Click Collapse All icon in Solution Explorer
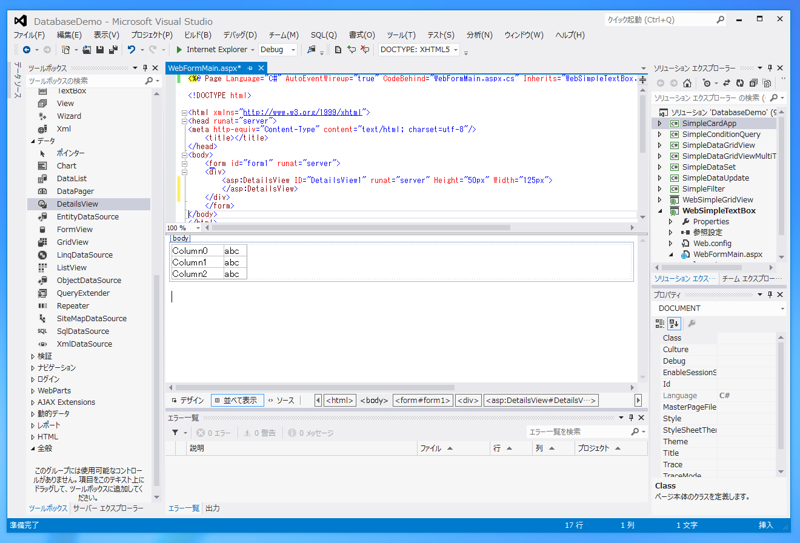 click(x=754, y=83)
